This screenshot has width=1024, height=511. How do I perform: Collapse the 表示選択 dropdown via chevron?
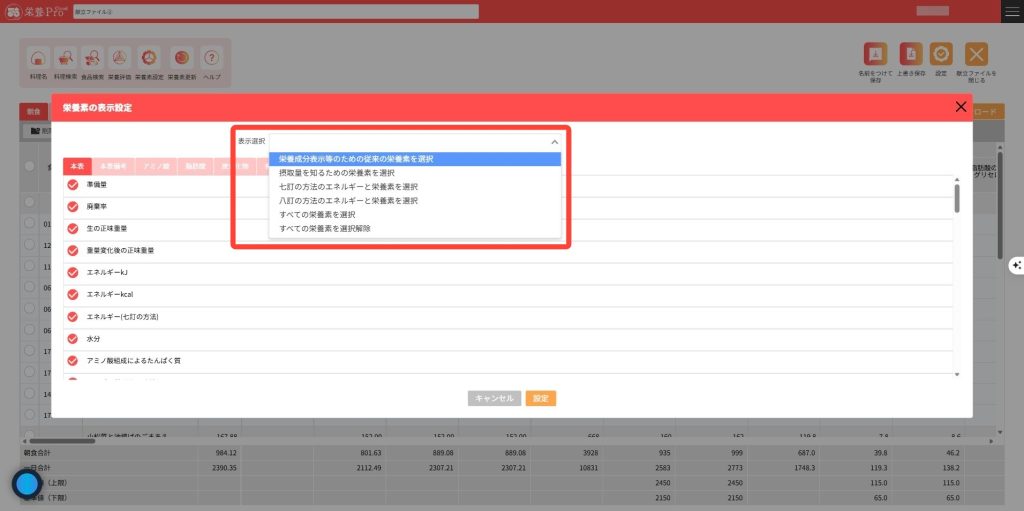pyautogui.click(x=555, y=142)
